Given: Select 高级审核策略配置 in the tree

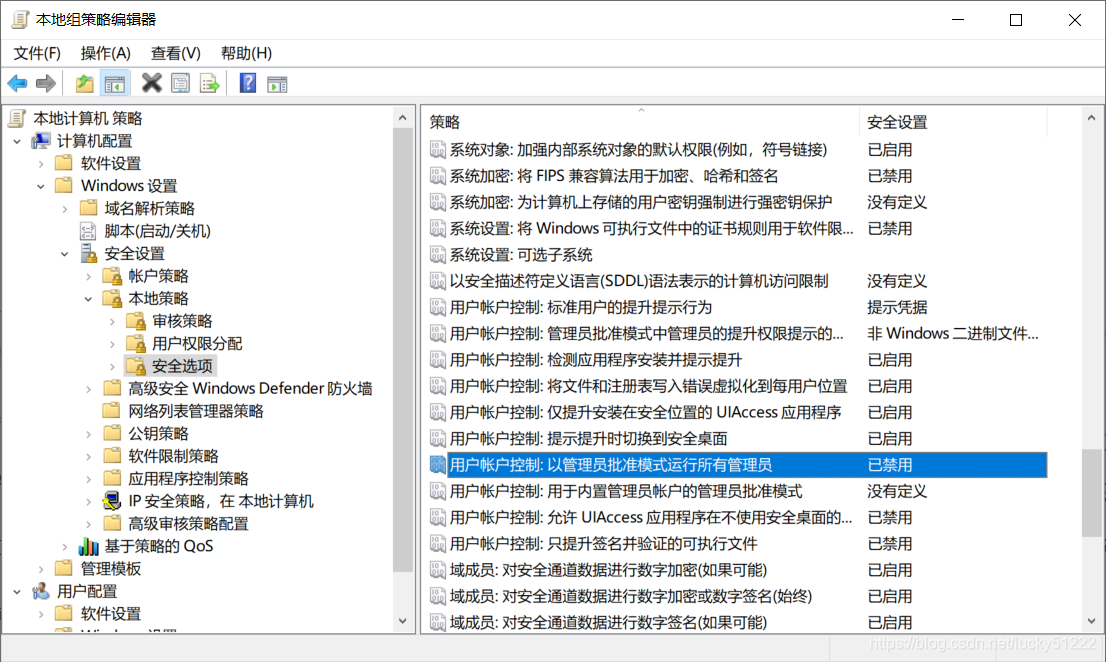Looking at the screenshot, I should click(x=188, y=524).
